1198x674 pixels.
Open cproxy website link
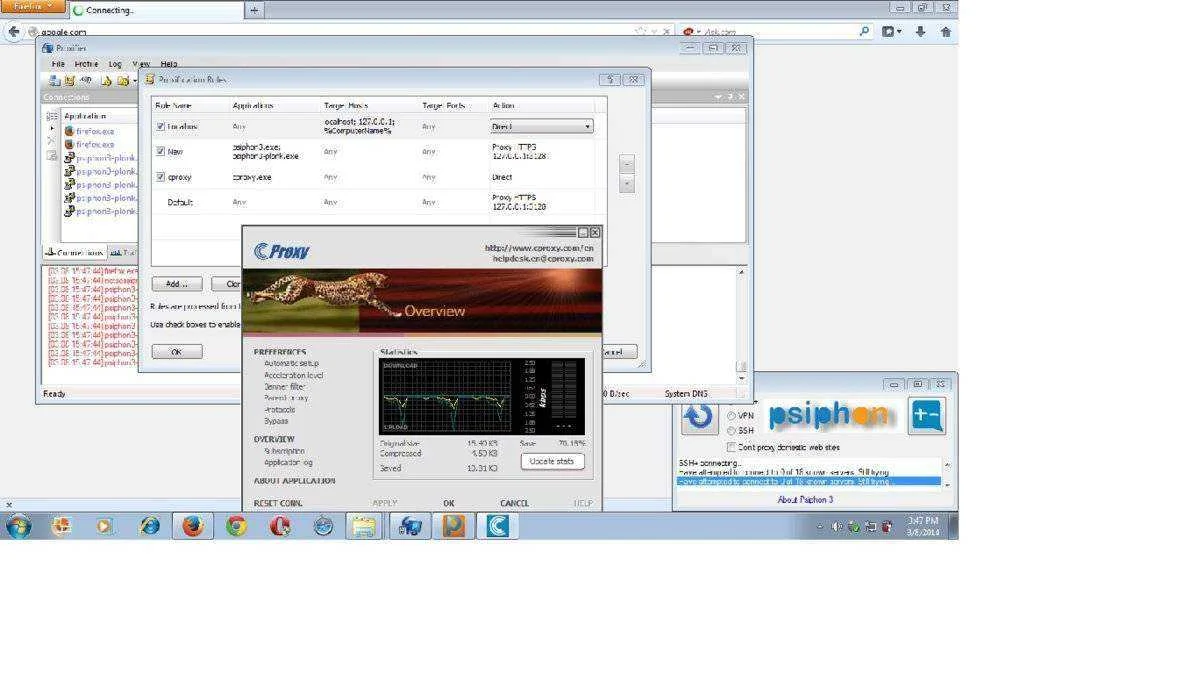click(x=539, y=248)
